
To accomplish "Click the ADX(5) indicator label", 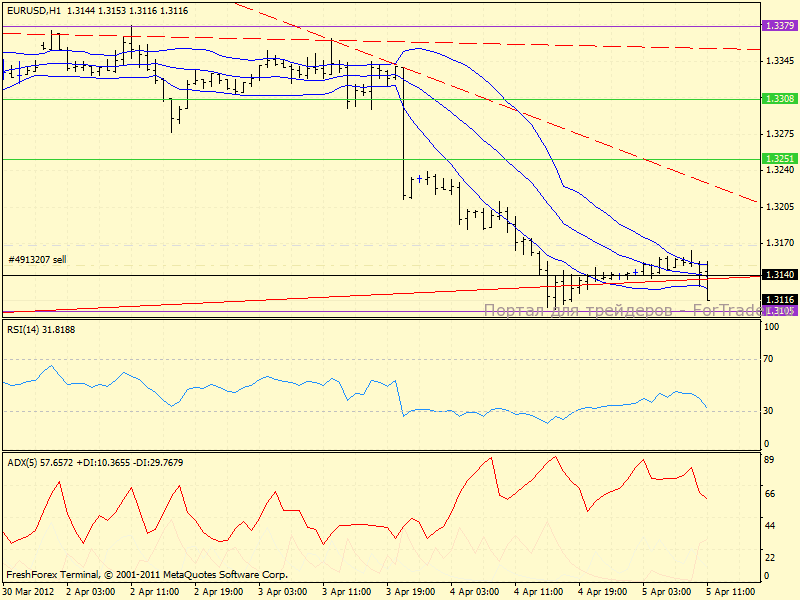I will point(24,462).
